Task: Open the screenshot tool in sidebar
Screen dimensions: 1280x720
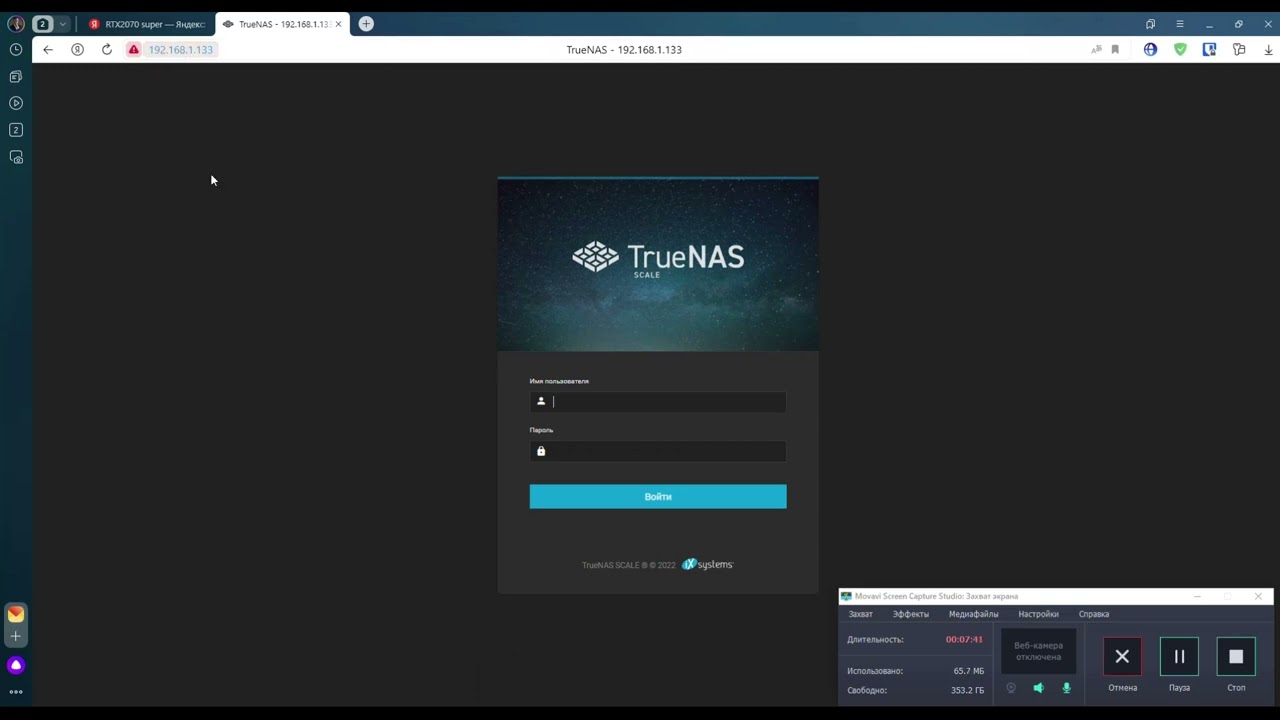Action: pos(16,157)
